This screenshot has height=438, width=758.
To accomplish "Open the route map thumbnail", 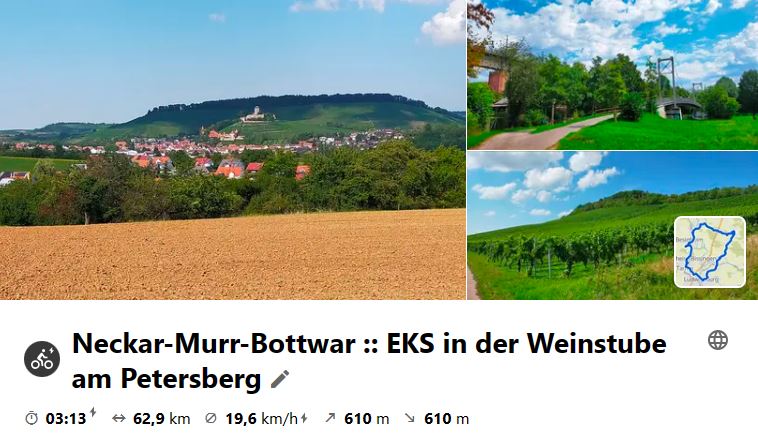I will click(710, 252).
